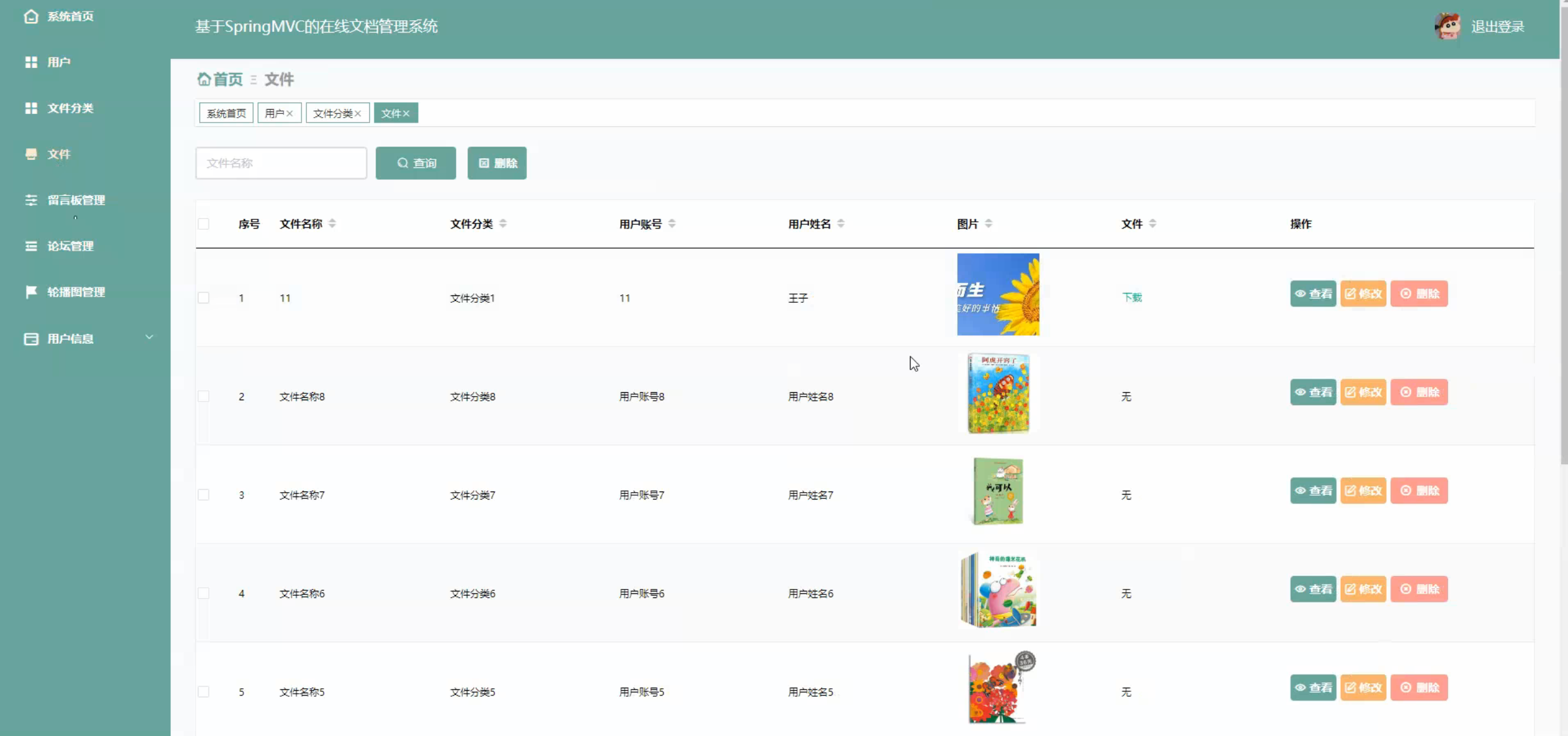
Task: Tick the checkbox for row 文件名称8
Action: [x=203, y=396]
